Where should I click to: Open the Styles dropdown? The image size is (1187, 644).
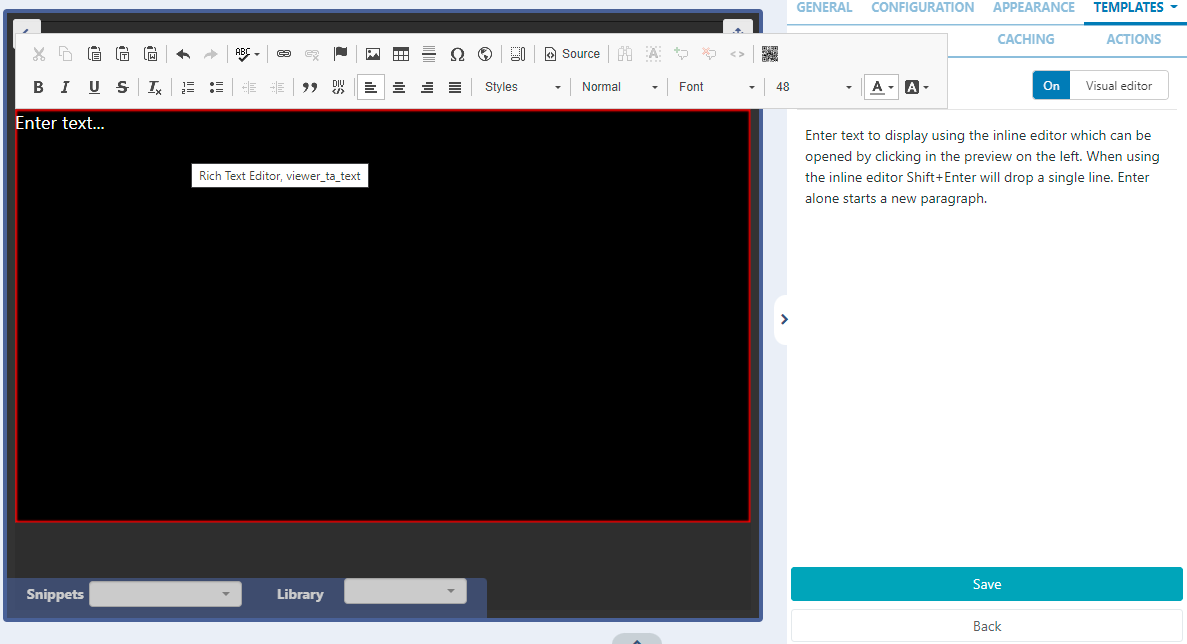click(523, 87)
